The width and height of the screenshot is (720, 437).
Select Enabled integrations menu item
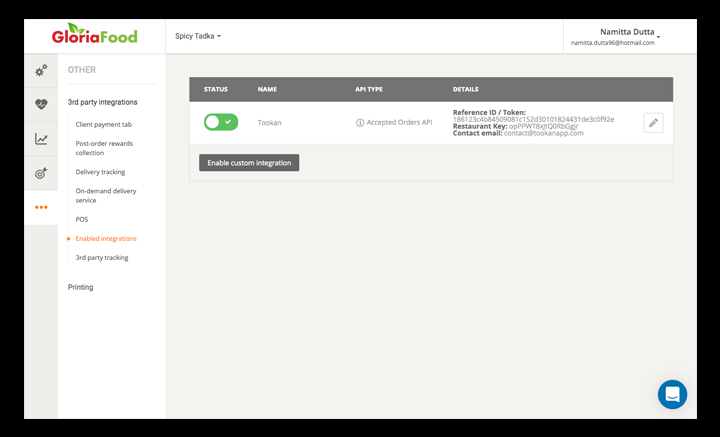106,239
